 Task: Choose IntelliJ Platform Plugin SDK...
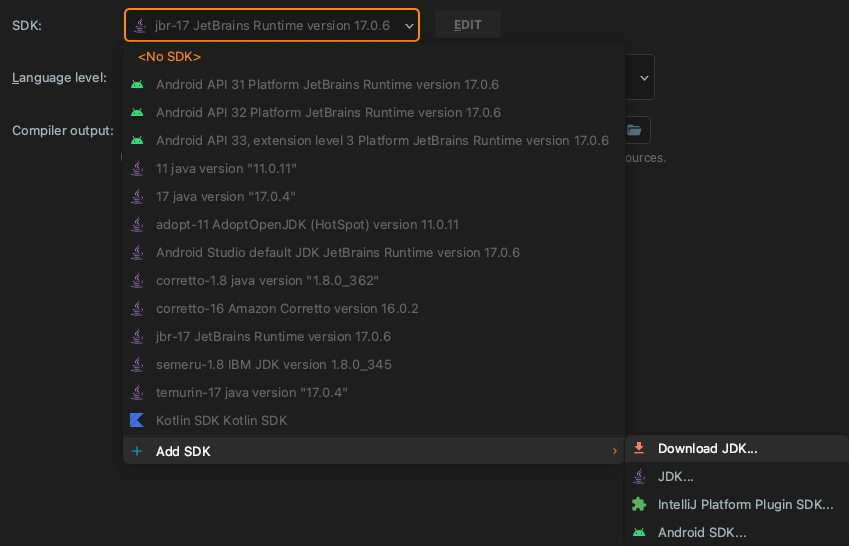point(737,505)
